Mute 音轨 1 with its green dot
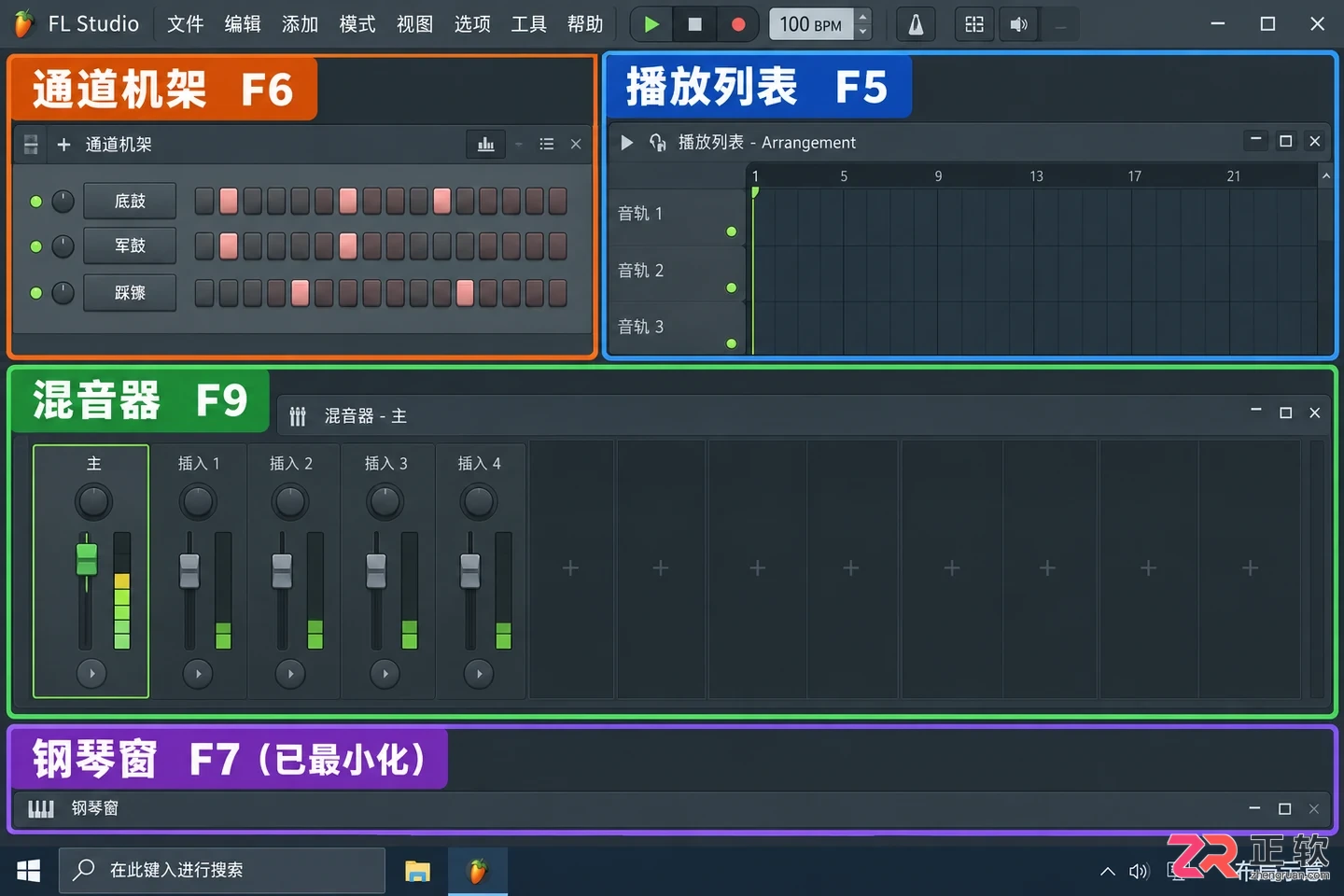The height and width of the screenshot is (896, 1344). coord(732,231)
